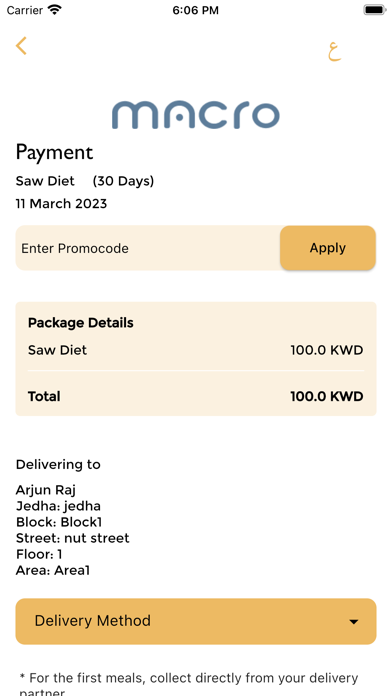
Task: Switch language via Arabic letter icon
Action: click(335, 51)
